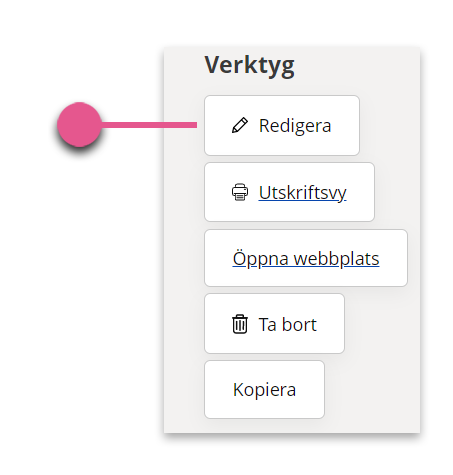Choose the Ta bort delete button
This screenshot has height=475, width=453.
coord(274,324)
